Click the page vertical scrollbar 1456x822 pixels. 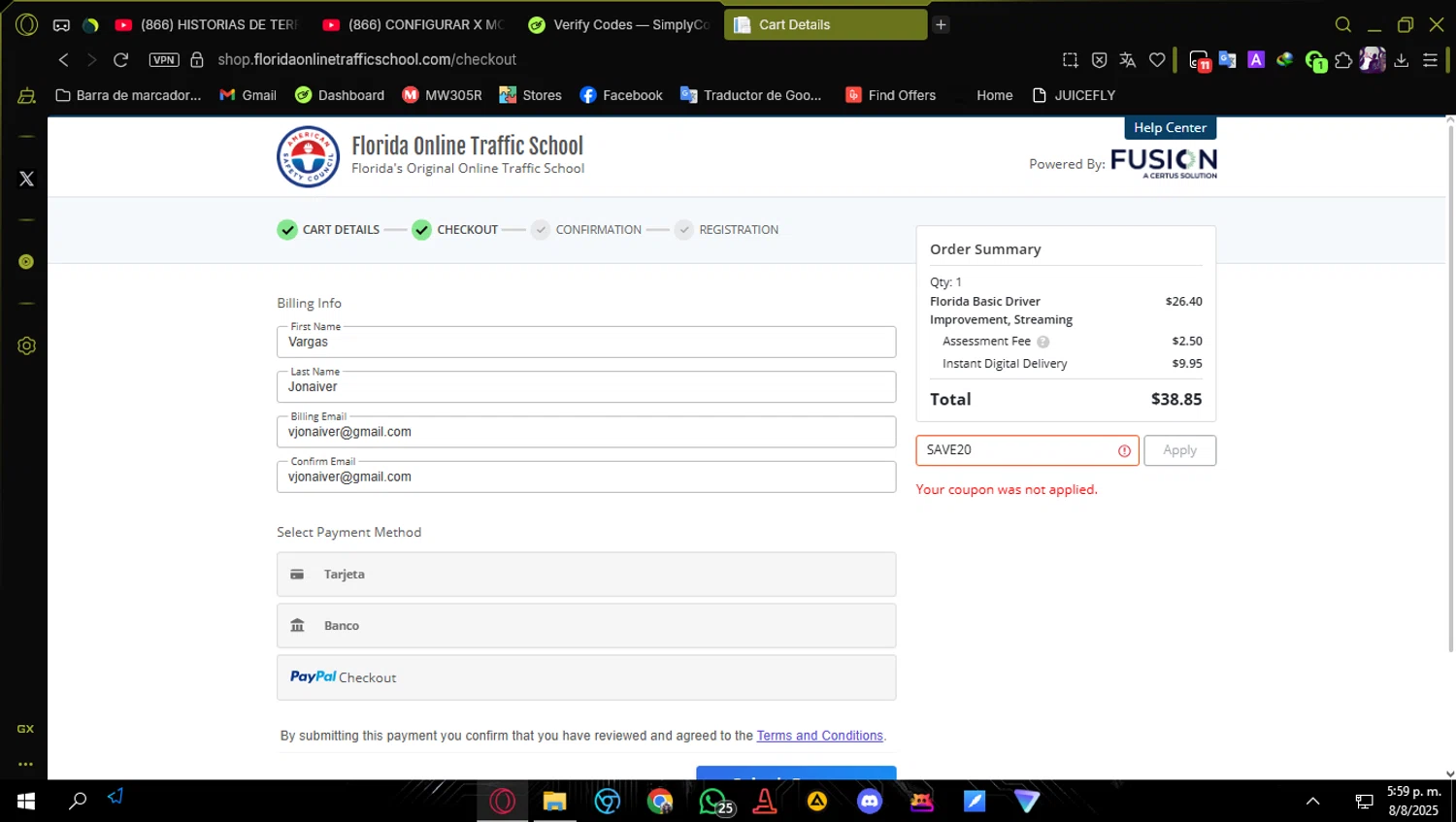(1450, 388)
